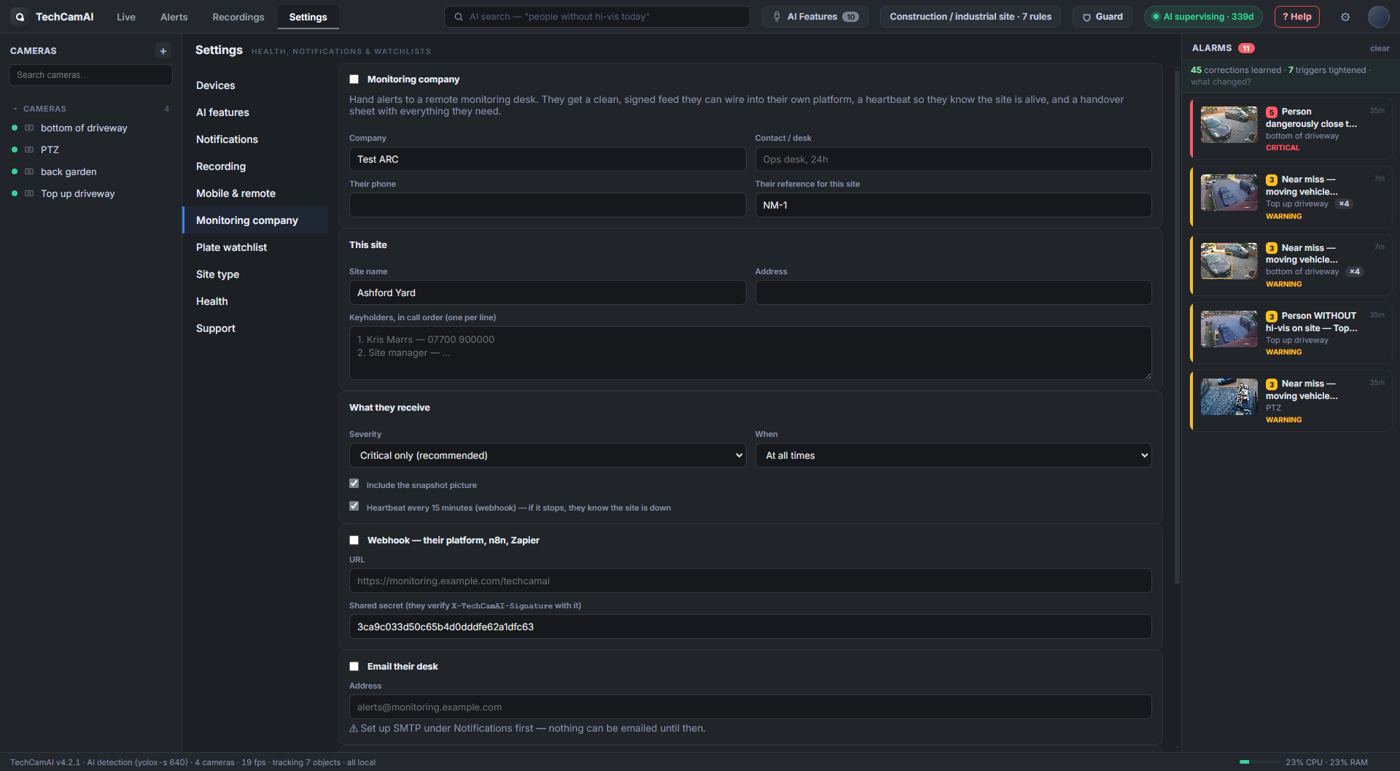1400x771 pixels.
Task: Uncheck Heartbeat every 15 minutes option
Action: [x=354, y=507]
